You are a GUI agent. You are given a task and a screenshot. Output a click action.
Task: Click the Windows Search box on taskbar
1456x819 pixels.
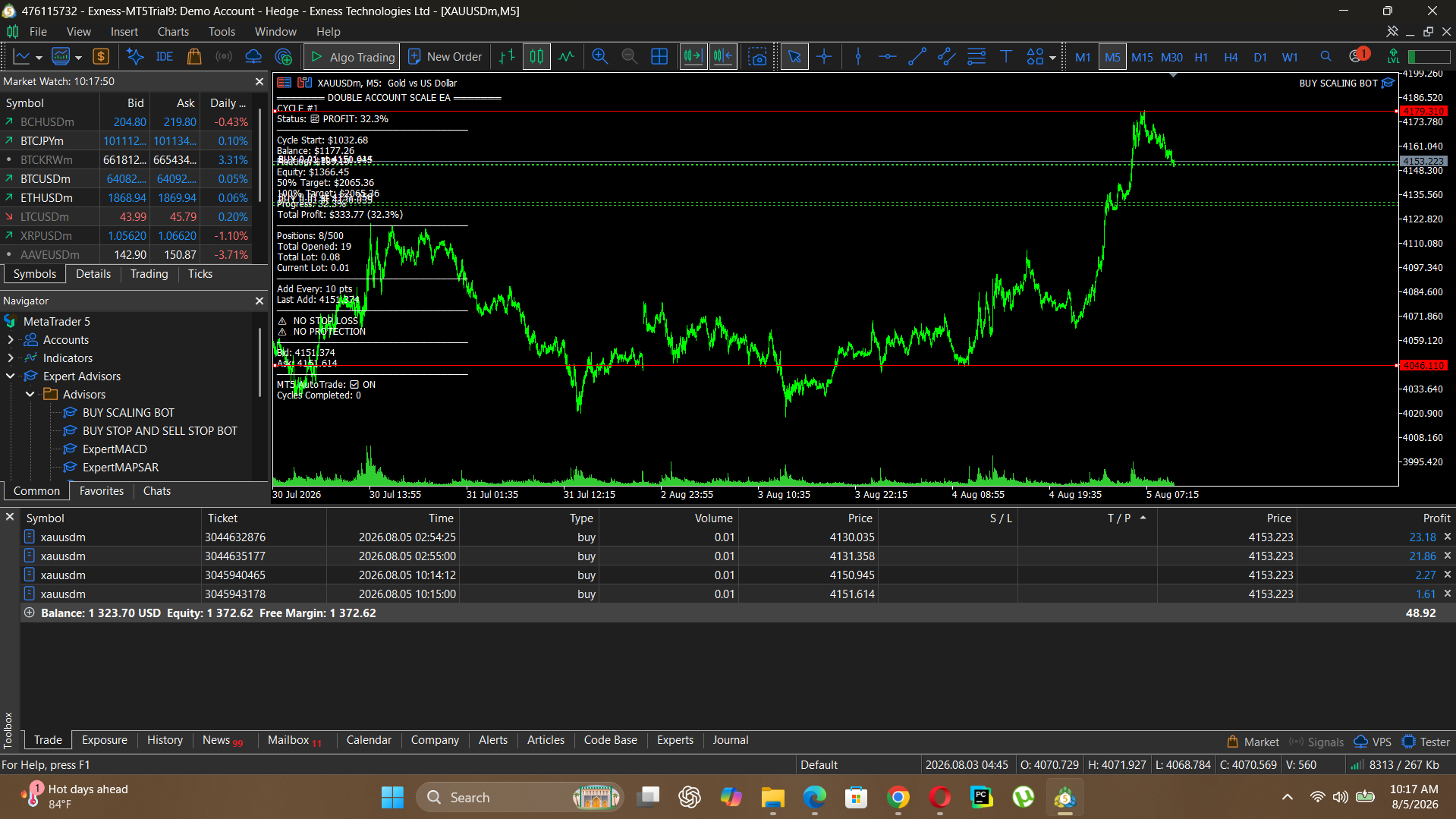[x=520, y=797]
